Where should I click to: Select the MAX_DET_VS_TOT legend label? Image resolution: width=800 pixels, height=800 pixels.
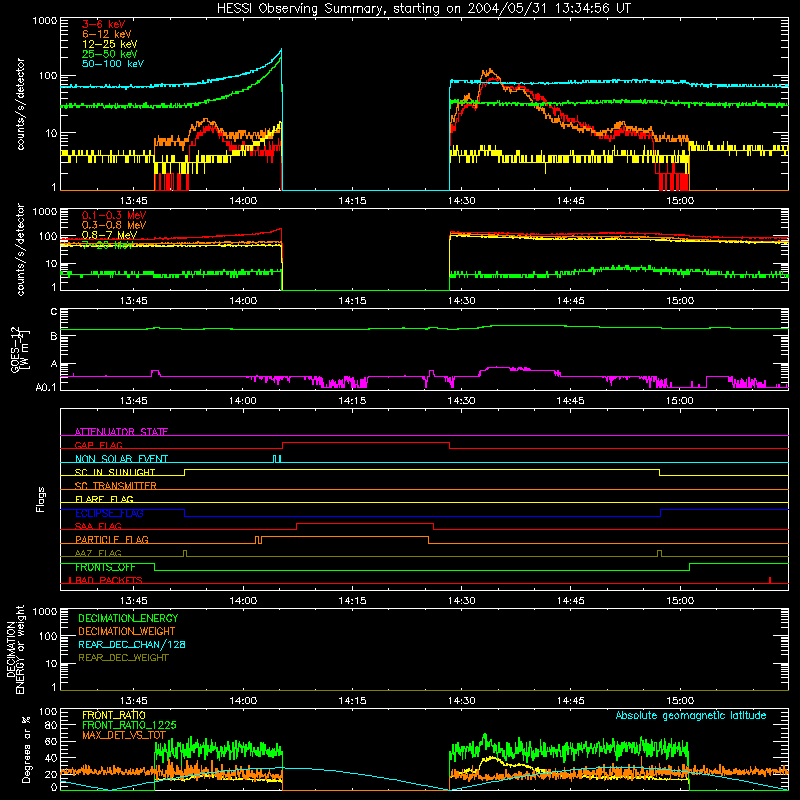[124, 735]
